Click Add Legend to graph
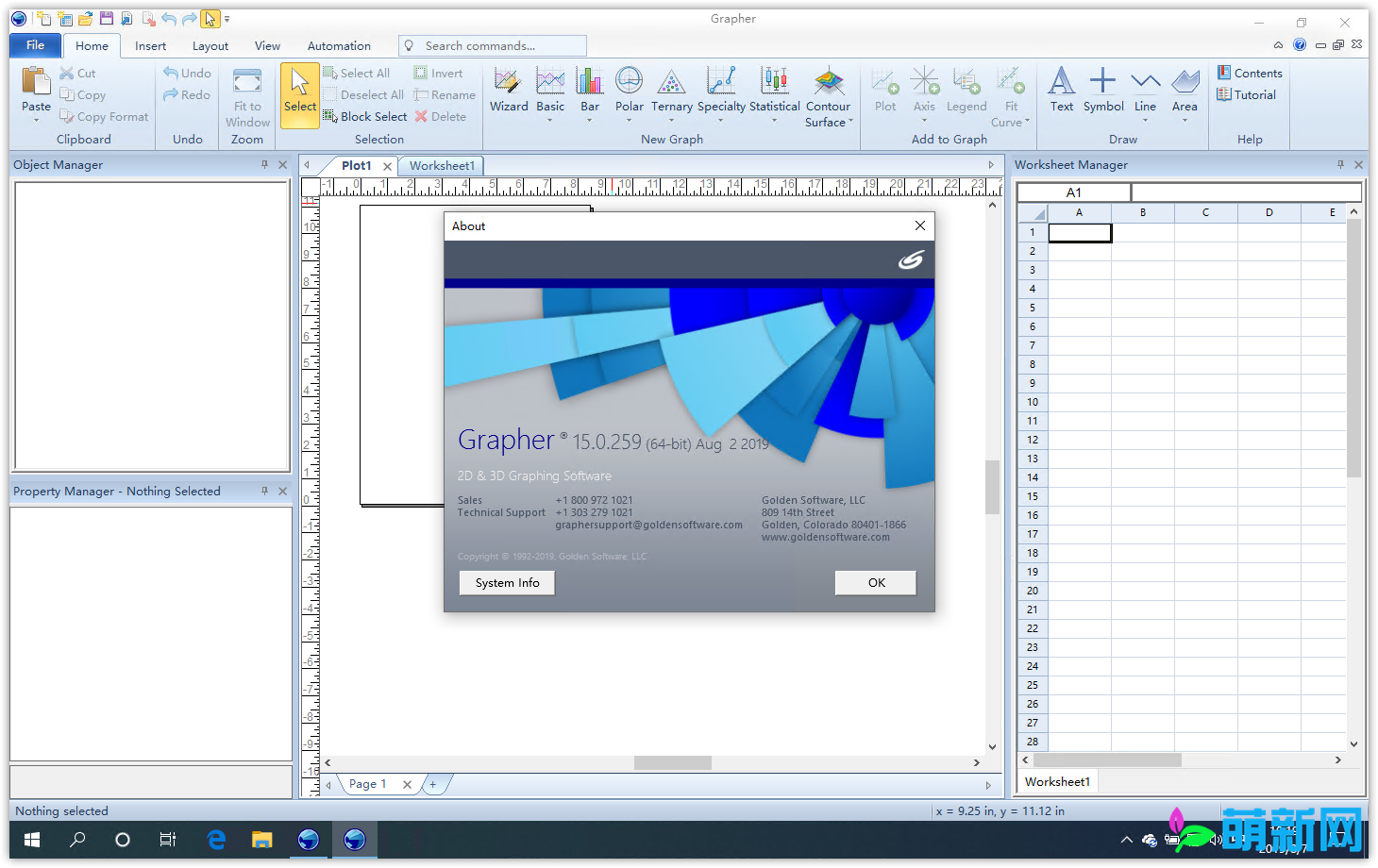1378x868 pixels. 966,91
